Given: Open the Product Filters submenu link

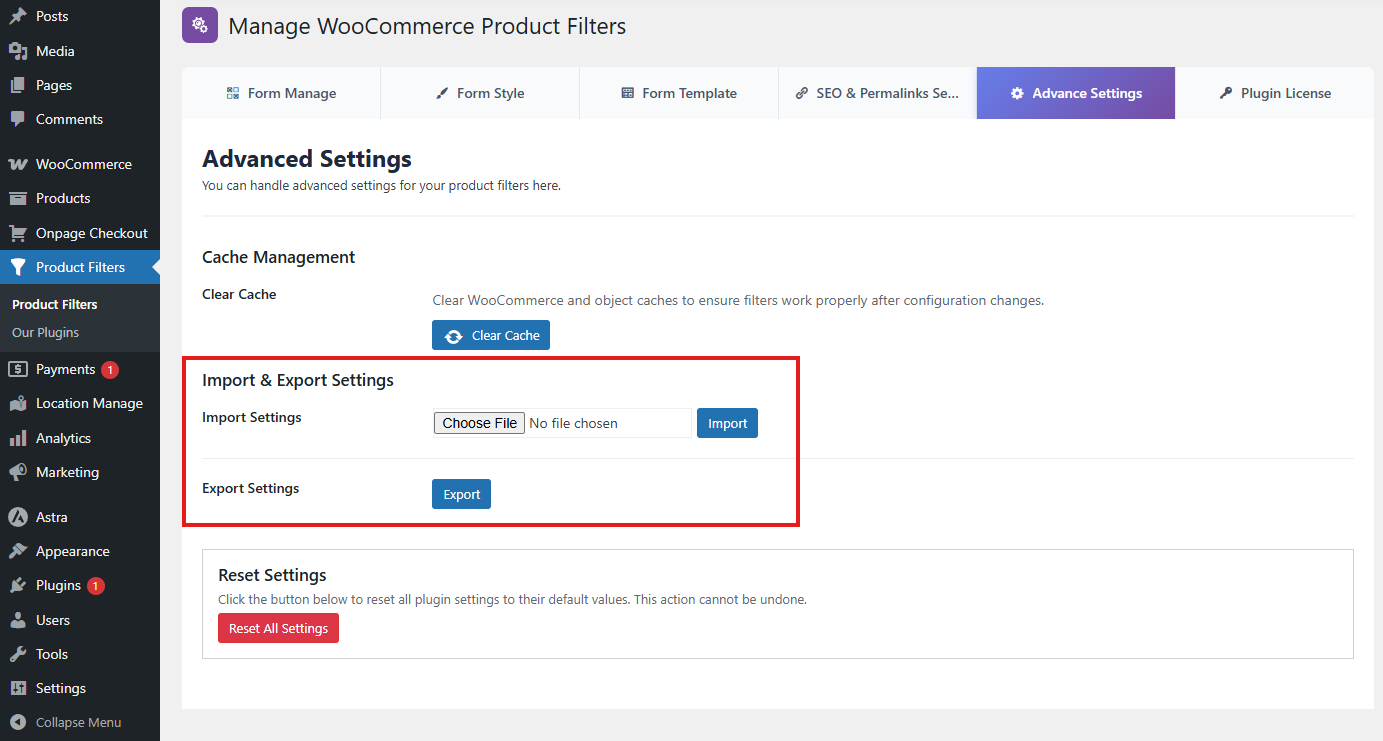Looking at the screenshot, I should [55, 304].
